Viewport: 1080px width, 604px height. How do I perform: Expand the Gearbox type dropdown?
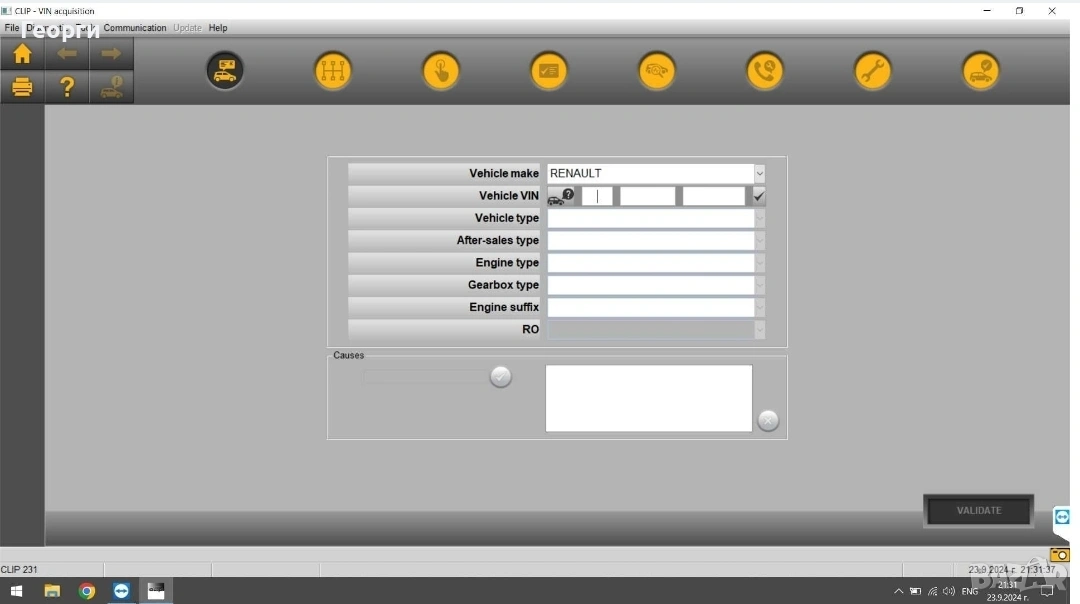759,285
